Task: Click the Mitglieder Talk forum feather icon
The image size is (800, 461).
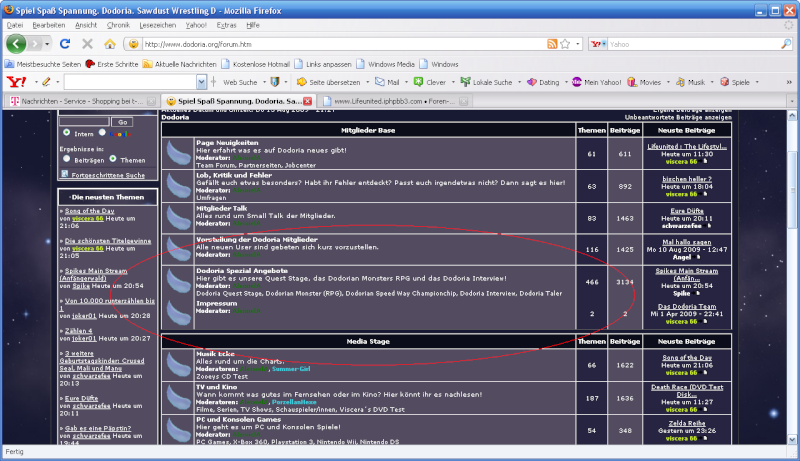Action: coord(179,218)
